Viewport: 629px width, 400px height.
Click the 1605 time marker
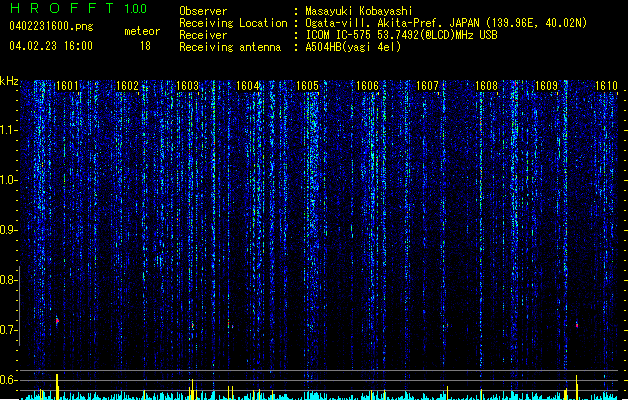pos(307,86)
